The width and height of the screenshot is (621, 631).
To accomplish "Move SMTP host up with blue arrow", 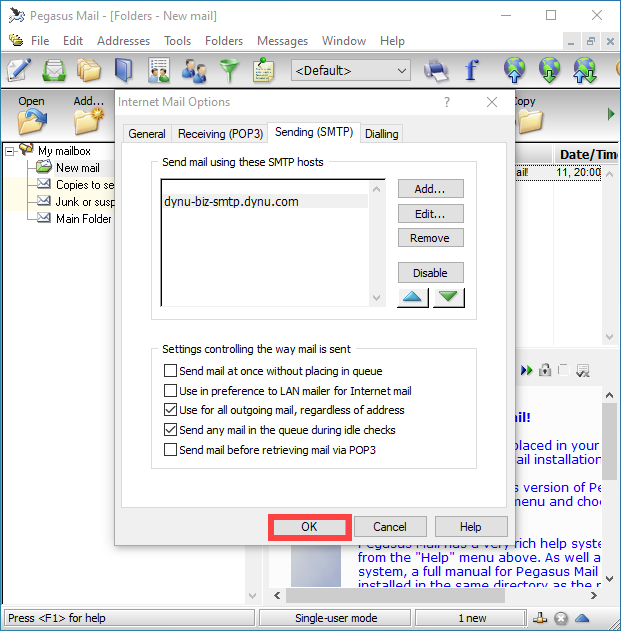I will click(413, 298).
